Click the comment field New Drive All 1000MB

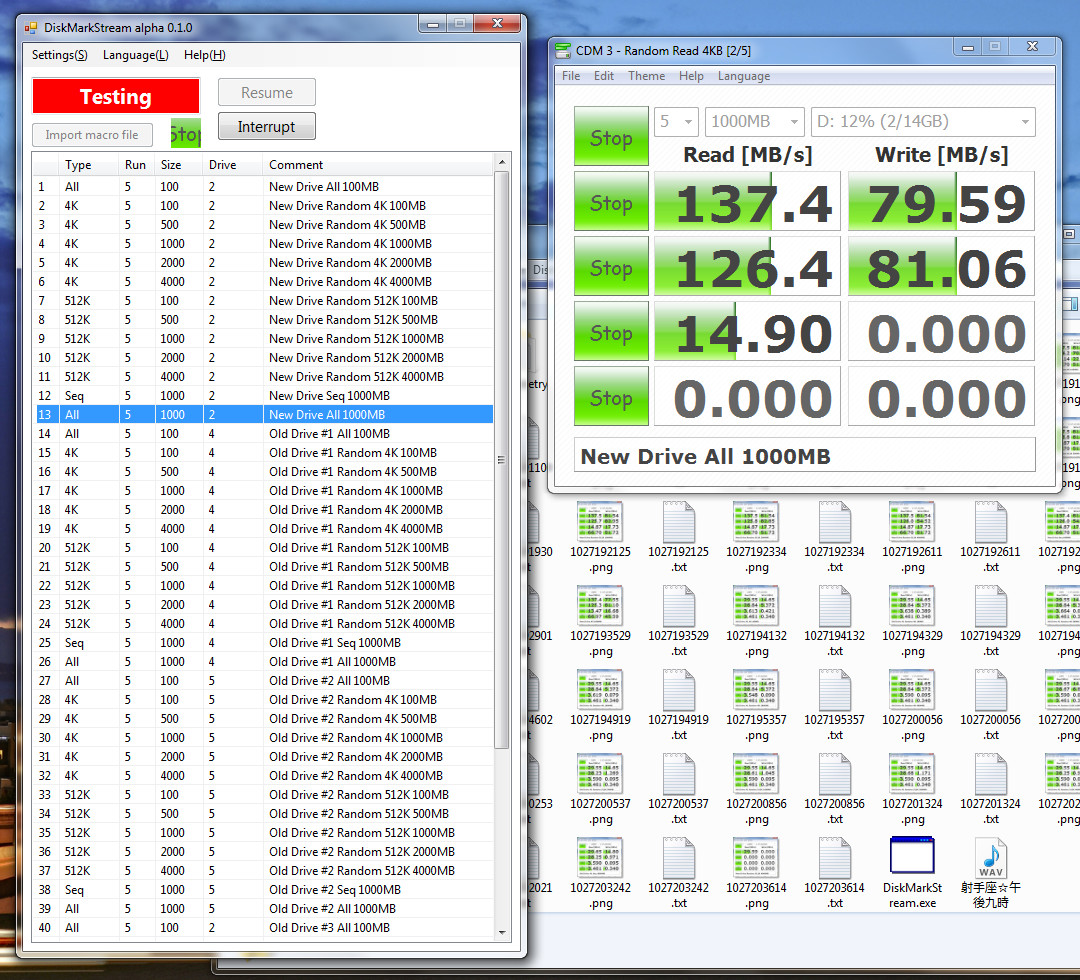point(804,455)
